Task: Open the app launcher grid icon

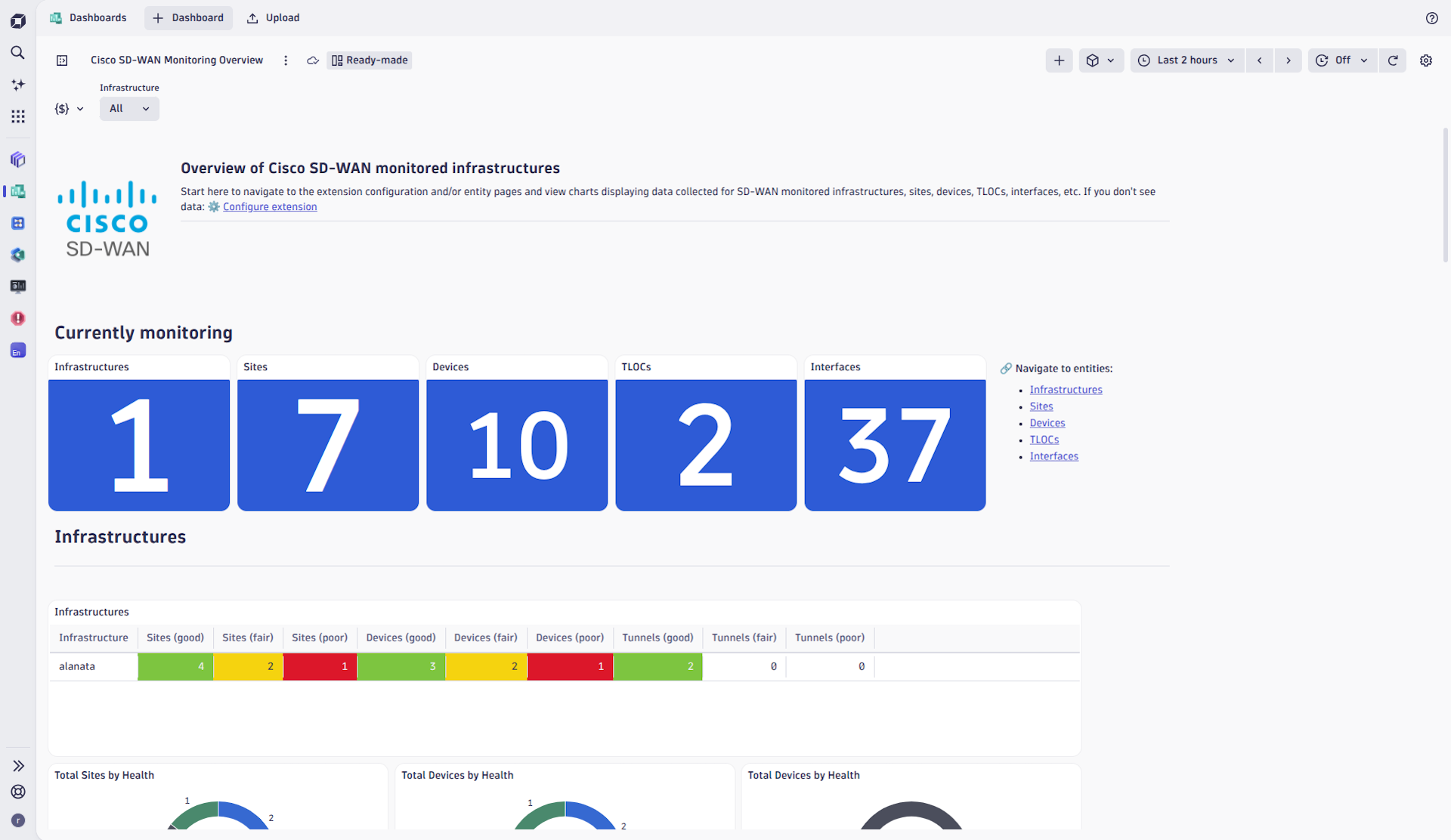Action: click(x=18, y=116)
